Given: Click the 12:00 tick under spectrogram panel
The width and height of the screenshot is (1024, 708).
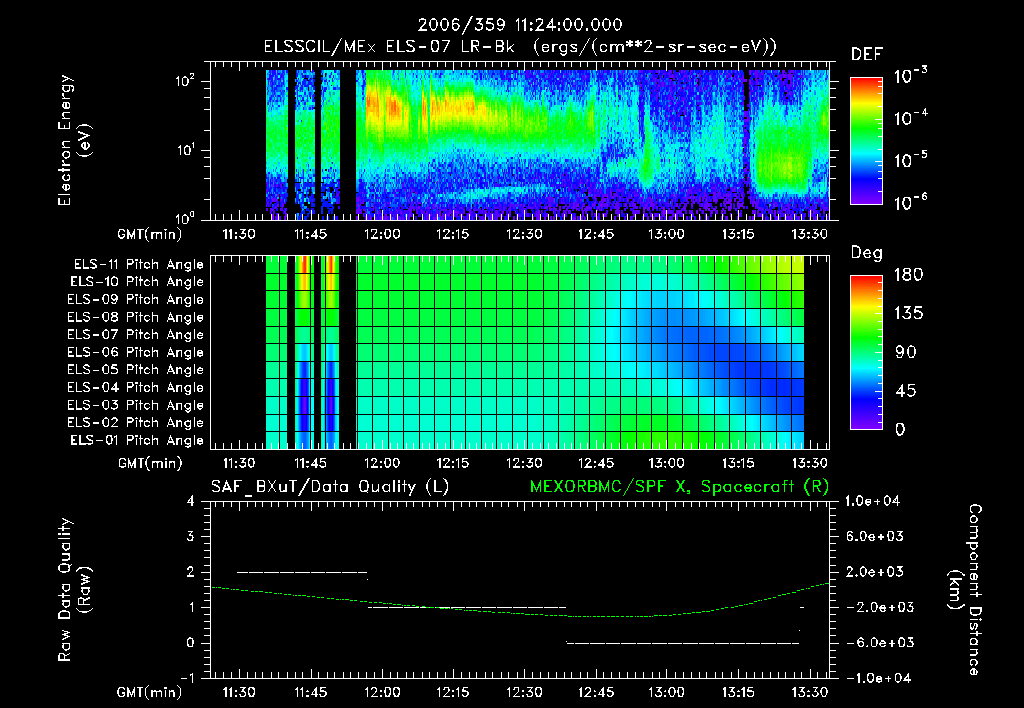Looking at the screenshot, I should [x=381, y=234].
